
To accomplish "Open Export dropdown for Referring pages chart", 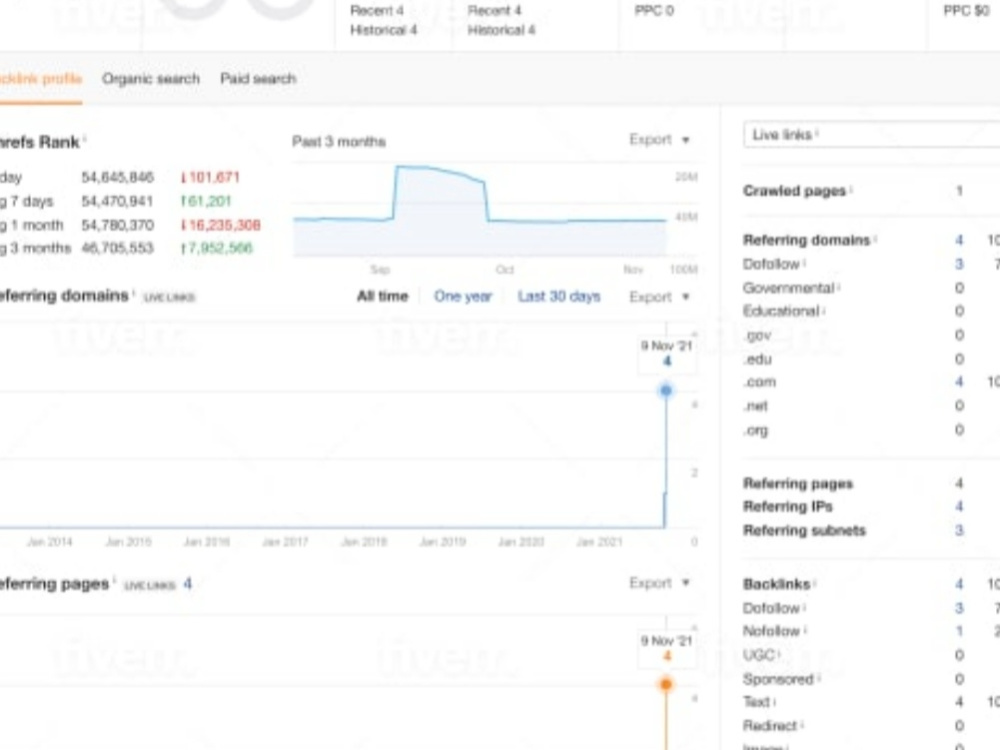I will [659, 583].
